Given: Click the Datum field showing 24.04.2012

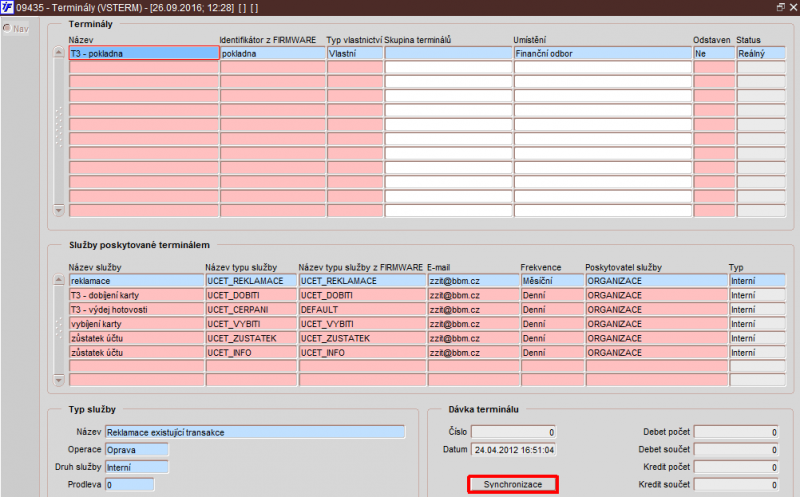Looking at the screenshot, I should click(513, 450).
